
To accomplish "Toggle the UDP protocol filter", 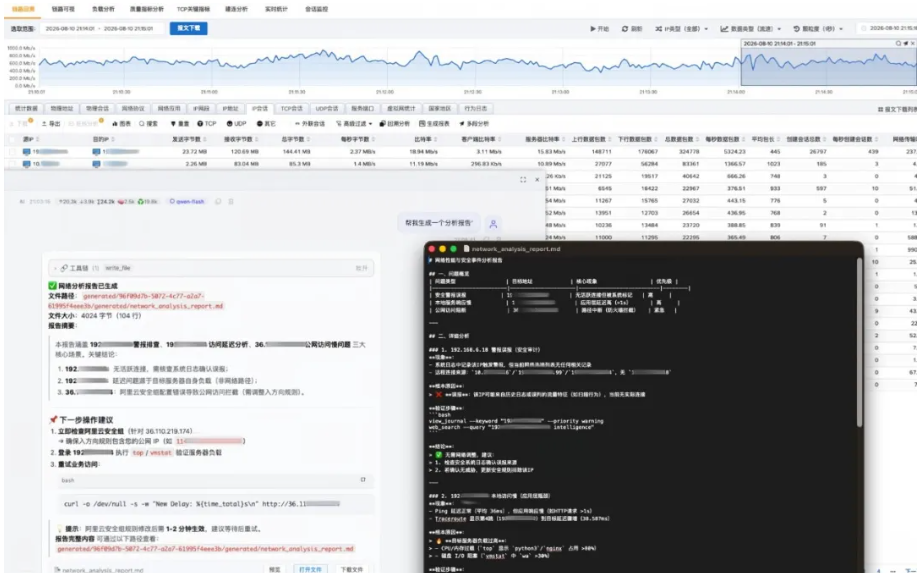I will click(237, 124).
